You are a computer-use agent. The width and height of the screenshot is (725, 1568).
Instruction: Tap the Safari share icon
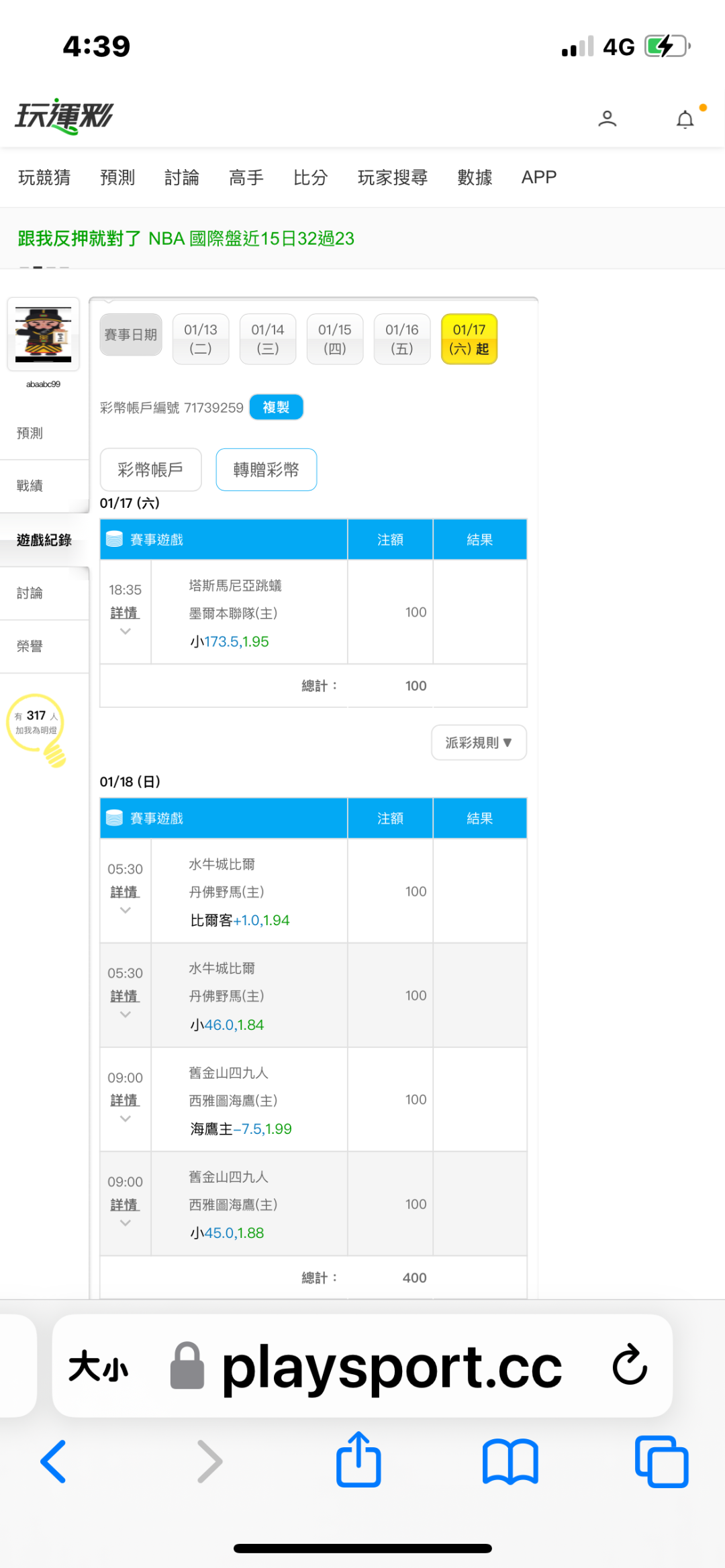pos(358,1460)
